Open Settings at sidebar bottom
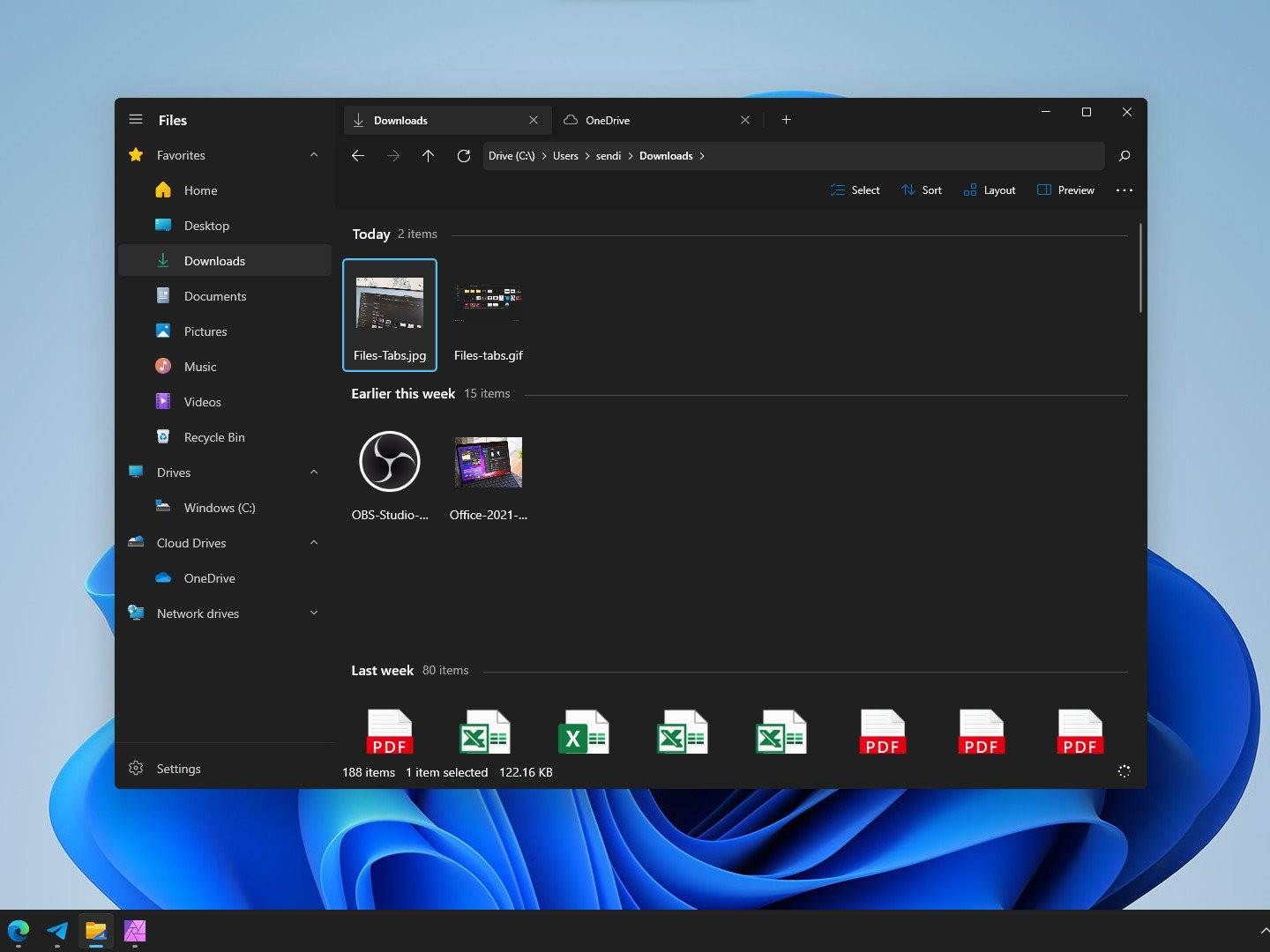The width and height of the screenshot is (1270, 952). 225,769
